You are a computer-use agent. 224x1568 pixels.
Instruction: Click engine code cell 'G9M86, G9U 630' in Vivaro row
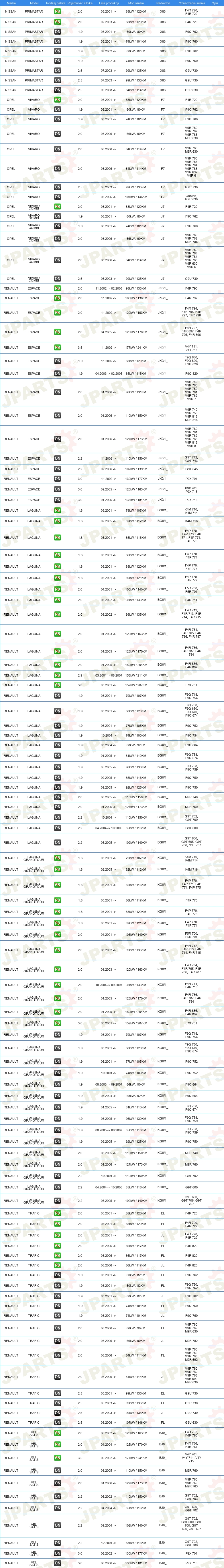point(192,197)
